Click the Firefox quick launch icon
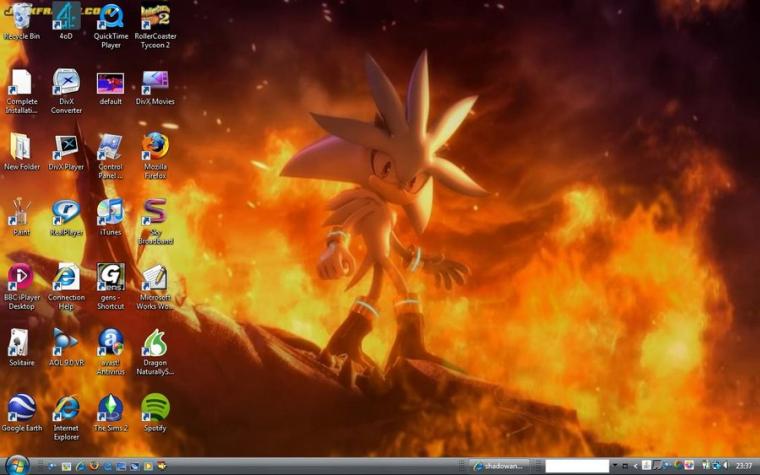Viewport: 760px width, 475px height. 94,466
